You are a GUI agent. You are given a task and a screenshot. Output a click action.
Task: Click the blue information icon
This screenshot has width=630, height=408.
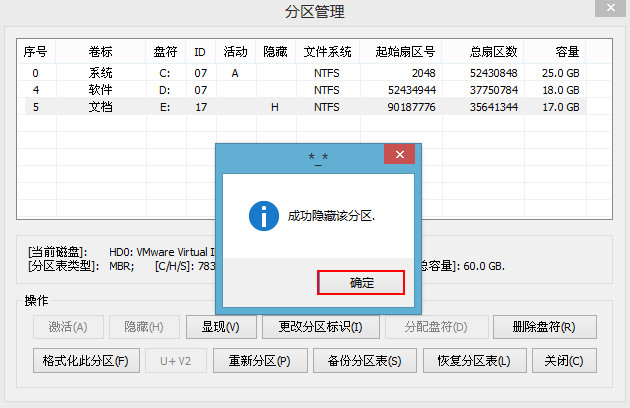point(263,215)
